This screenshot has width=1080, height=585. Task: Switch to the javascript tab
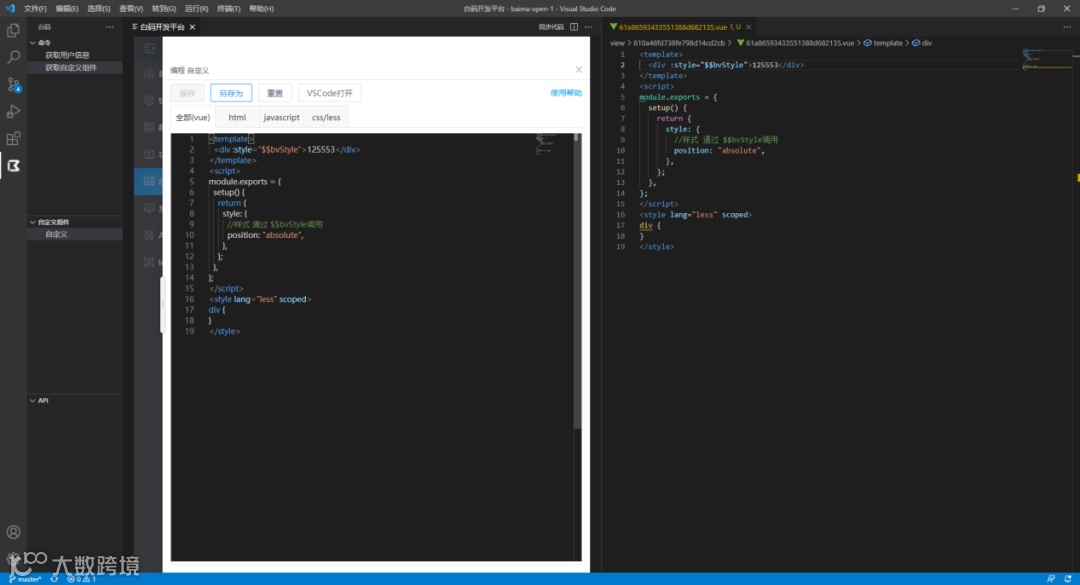coord(281,117)
